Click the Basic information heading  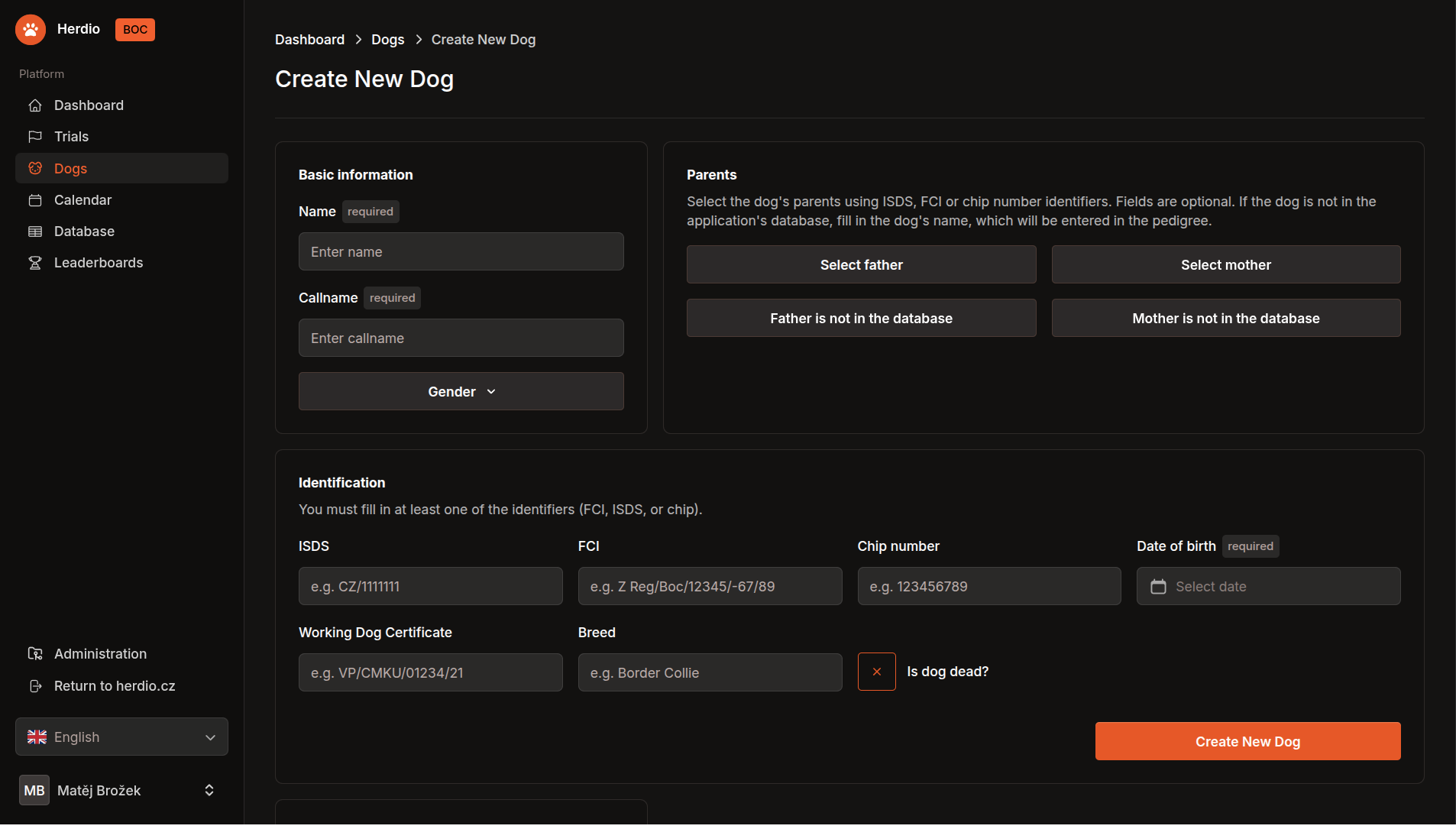[356, 175]
